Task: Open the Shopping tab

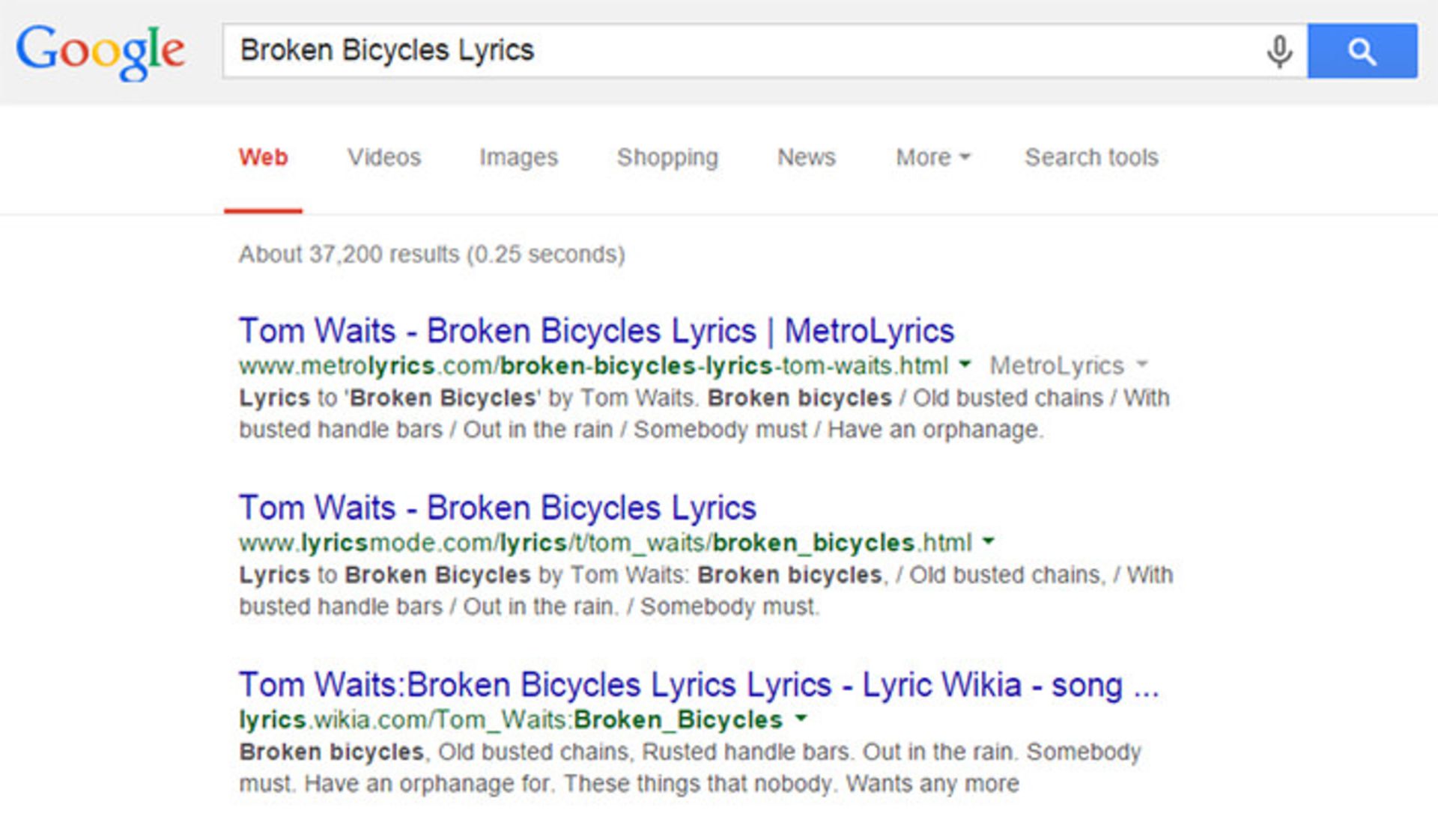Action: click(667, 158)
